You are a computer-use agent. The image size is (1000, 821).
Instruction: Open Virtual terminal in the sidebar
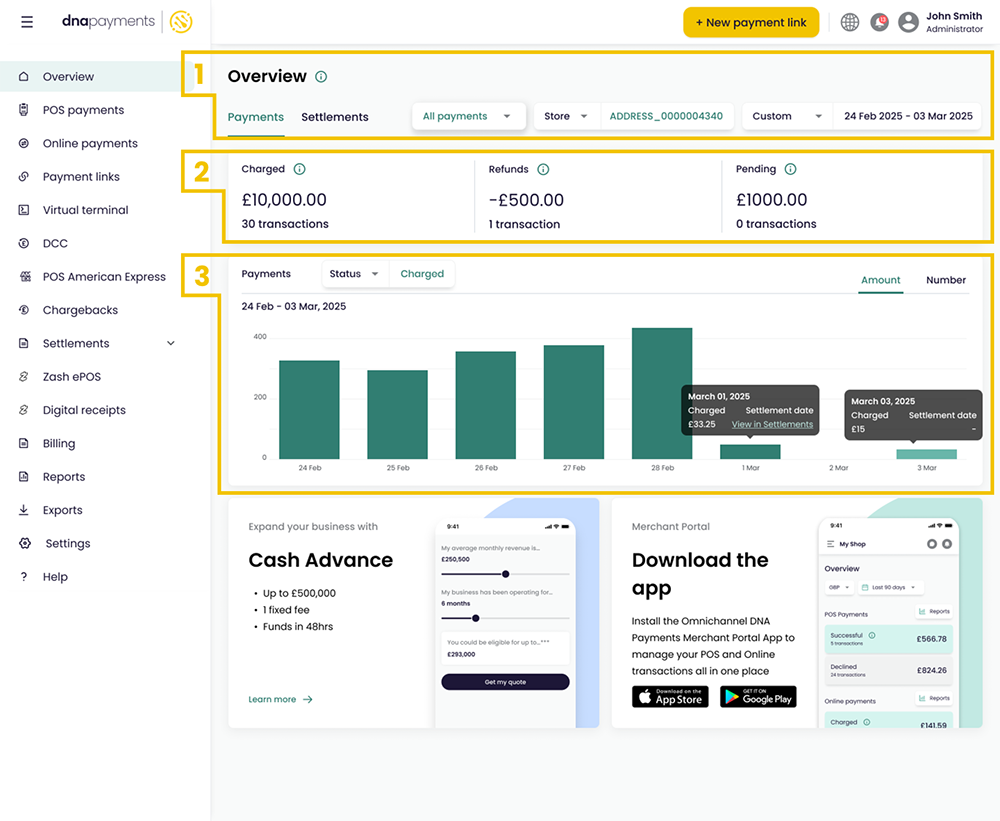click(x=85, y=210)
